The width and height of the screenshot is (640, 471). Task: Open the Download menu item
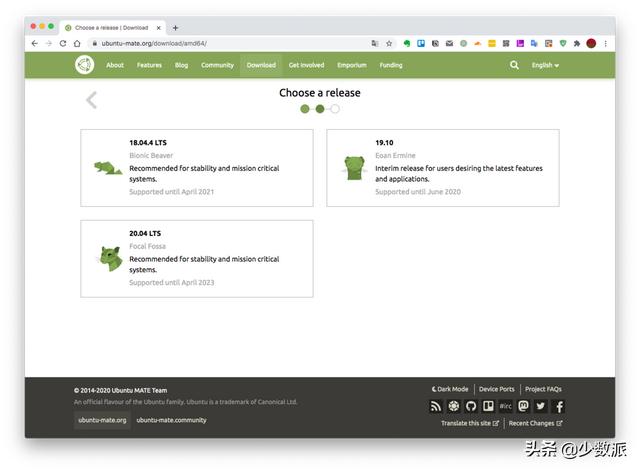point(261,65)
